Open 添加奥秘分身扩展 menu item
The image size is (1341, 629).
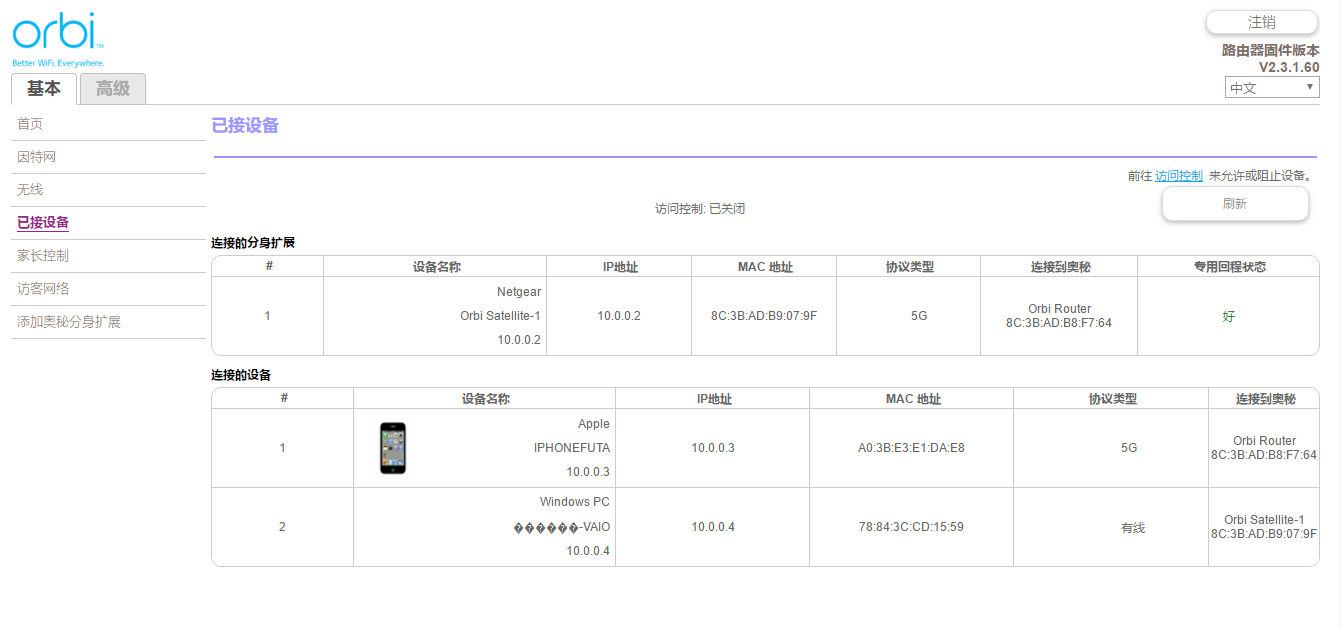pyautogui.click(x=69, y=322)
